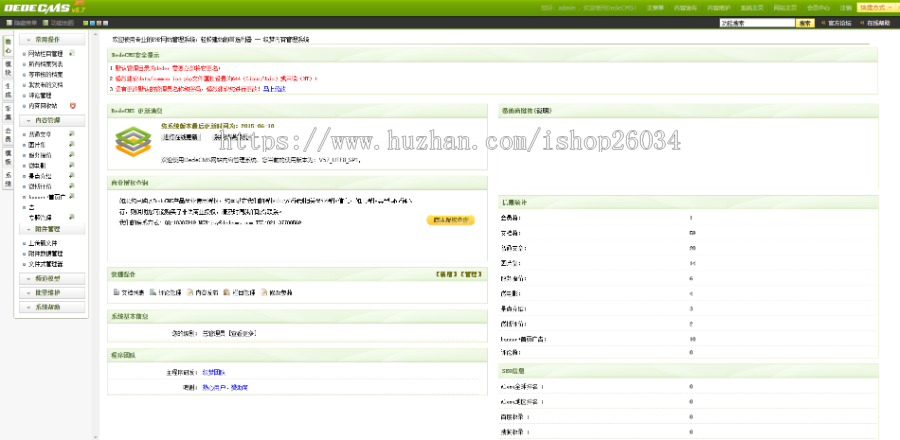Click the sidebar scroll-up arrow
The height and width of the screenshot is (440, 900).
[x=95, y=36]
